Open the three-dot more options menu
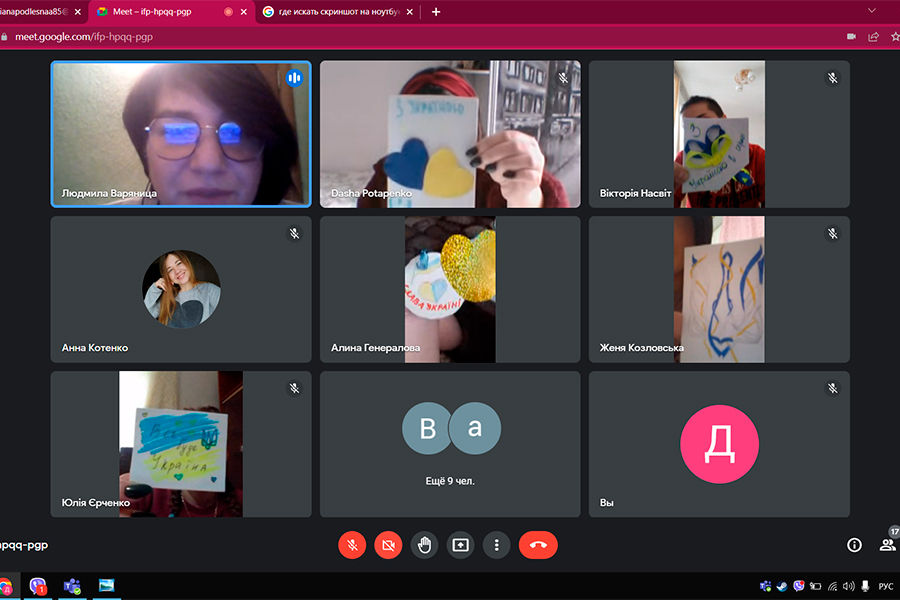 point(496,545)
